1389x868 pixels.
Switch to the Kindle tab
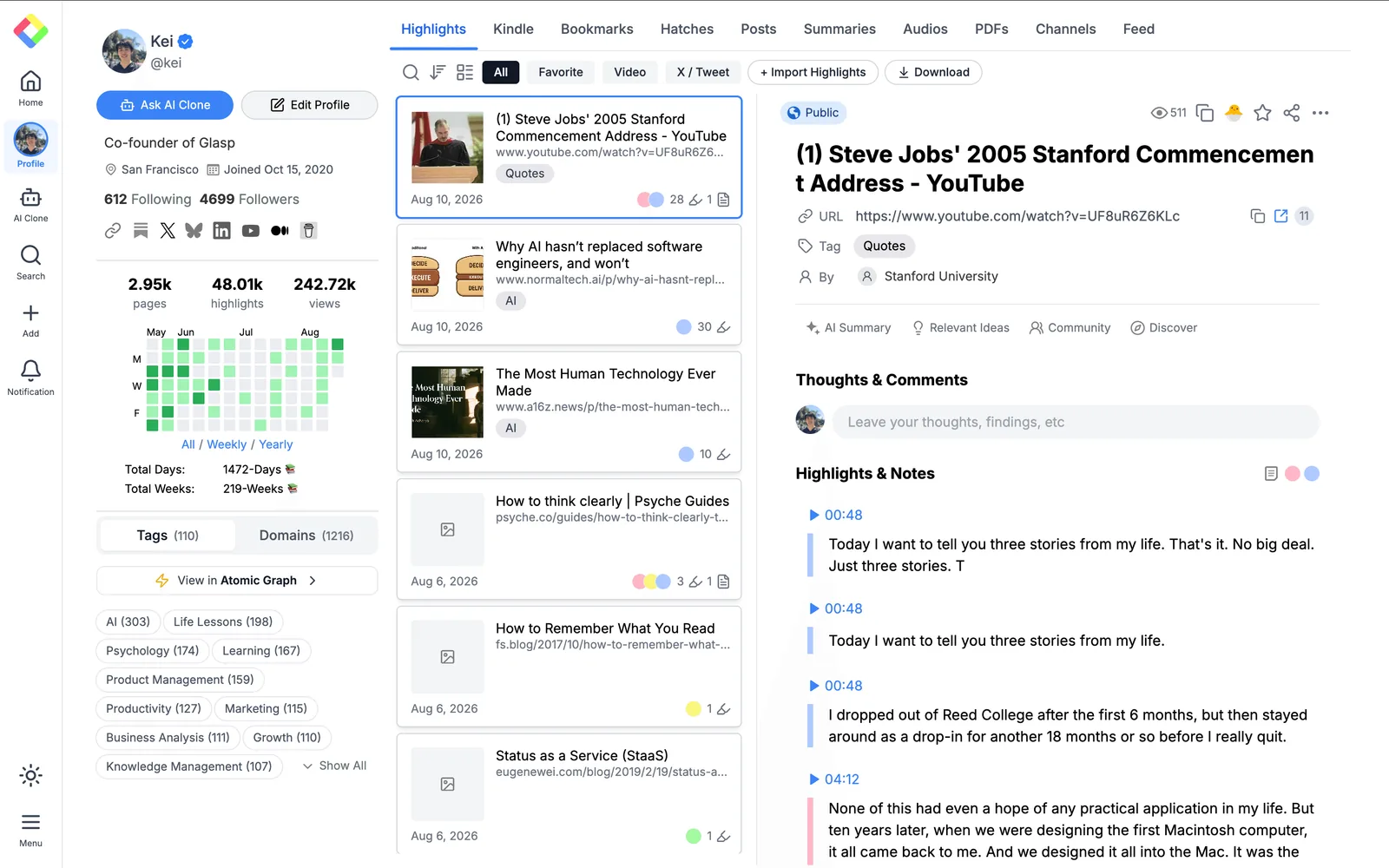(513, 29)
